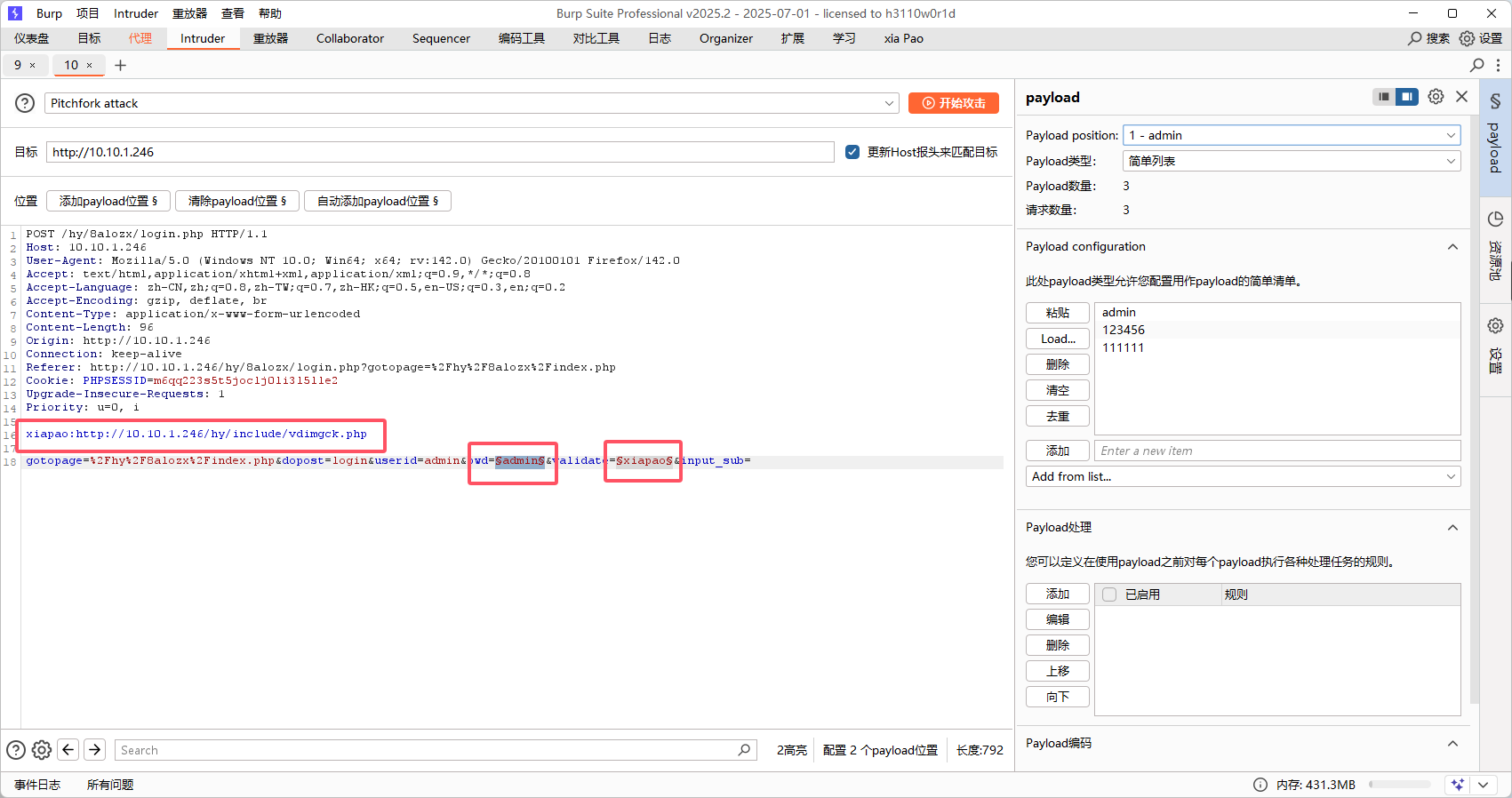Go back with the left arrow button
Screen dimensions: 1512x798
point(68,750)
